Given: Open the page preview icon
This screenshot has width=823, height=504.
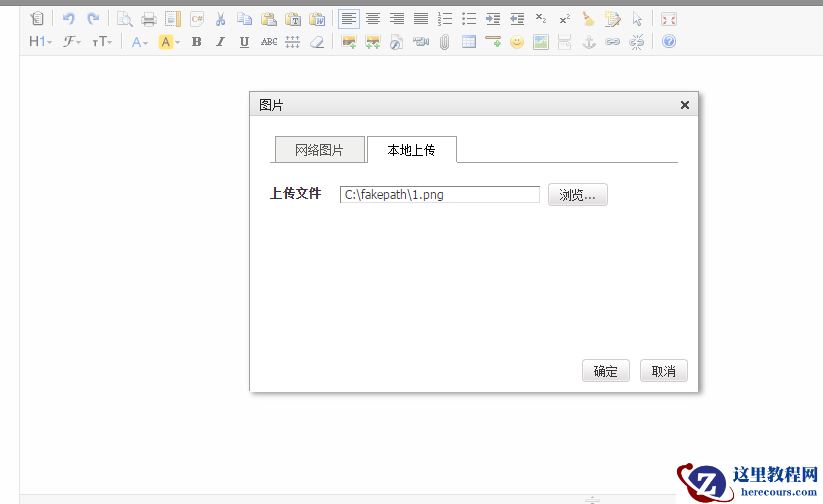Looking at the screenshot, I should (x=124, y=19).
